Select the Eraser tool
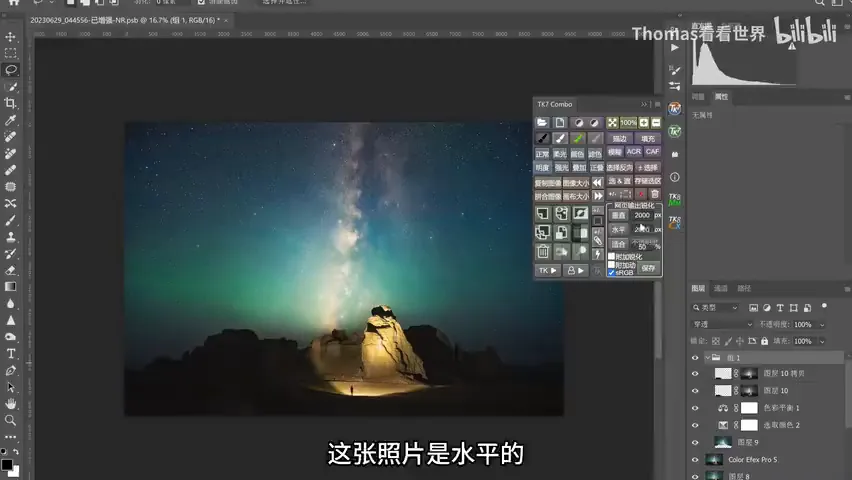Screen dimensions: 852x480 10,270
